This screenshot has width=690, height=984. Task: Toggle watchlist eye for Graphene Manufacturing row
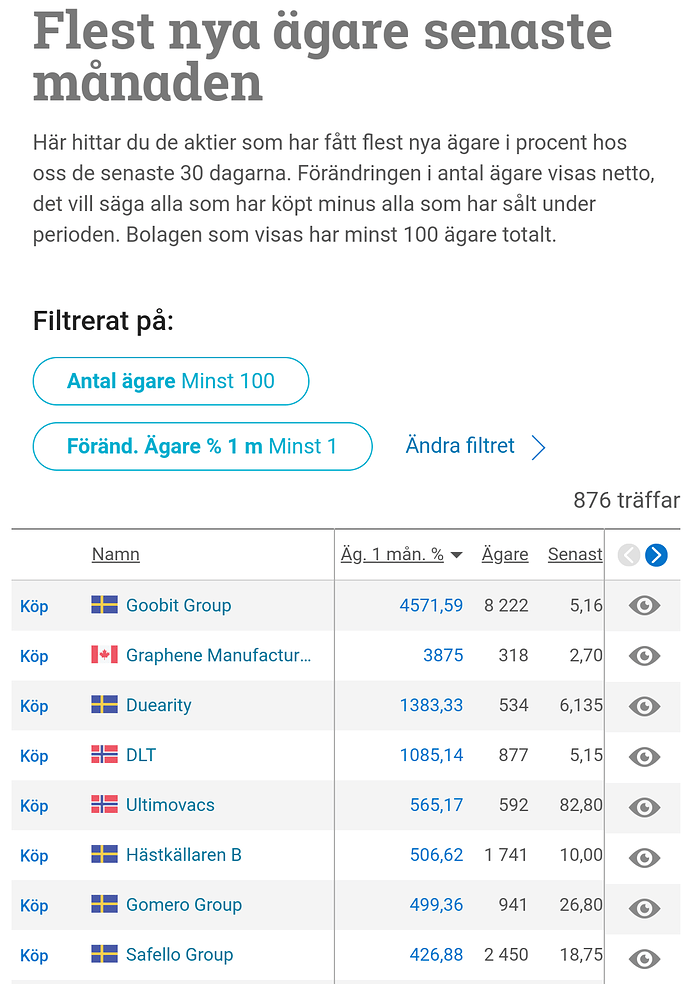point(644,656)
